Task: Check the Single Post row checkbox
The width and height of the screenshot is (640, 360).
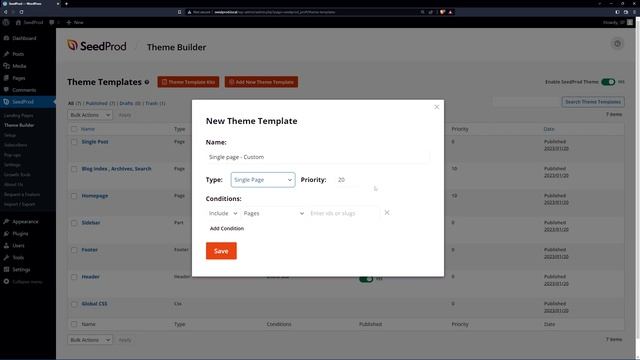Action: click(x=74, y=142)
